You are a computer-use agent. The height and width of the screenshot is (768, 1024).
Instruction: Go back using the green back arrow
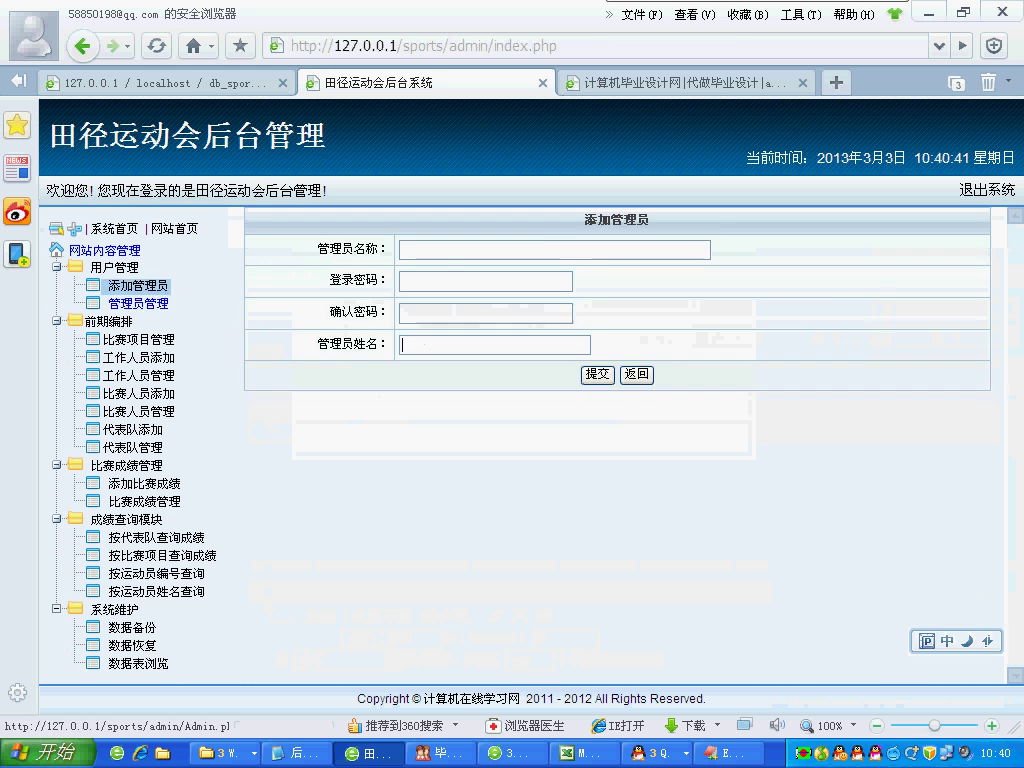(82, 46)
